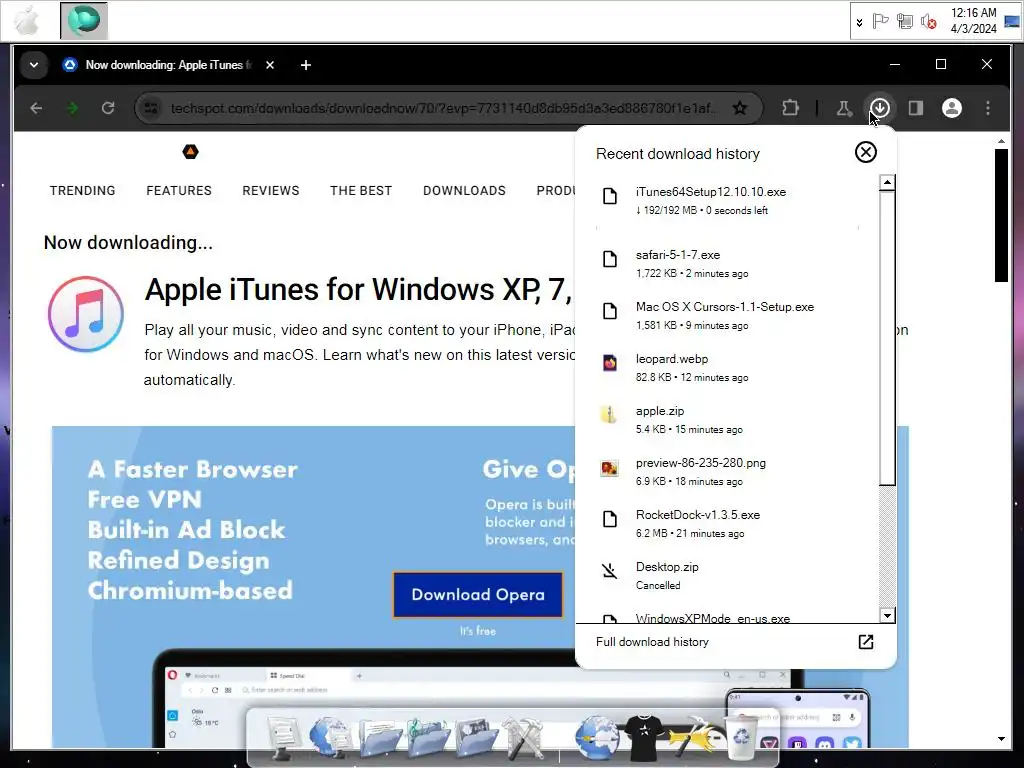Screen dimensions: 1024x768
Task: Open the Extensions puzzle icon
Action: click(x=790, y=108)
